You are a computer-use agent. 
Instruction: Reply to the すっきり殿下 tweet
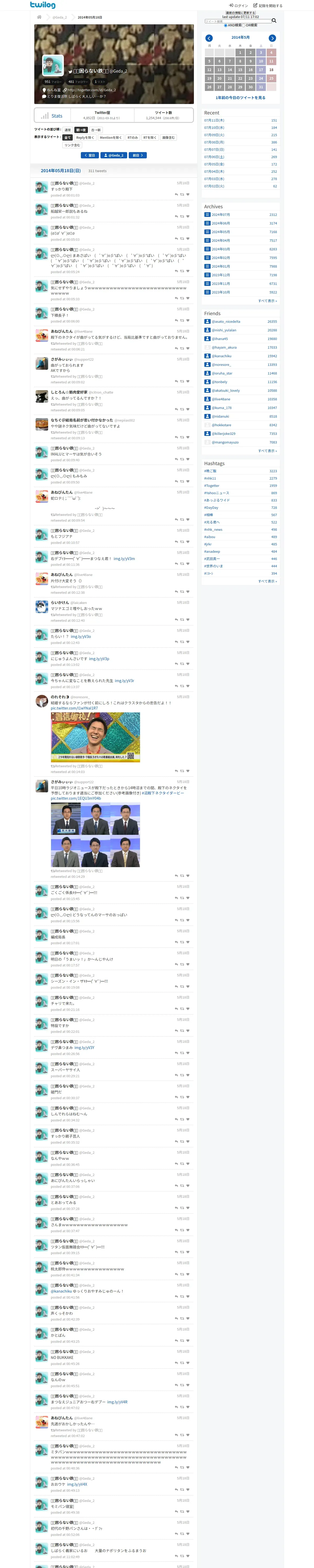point(176,195)
